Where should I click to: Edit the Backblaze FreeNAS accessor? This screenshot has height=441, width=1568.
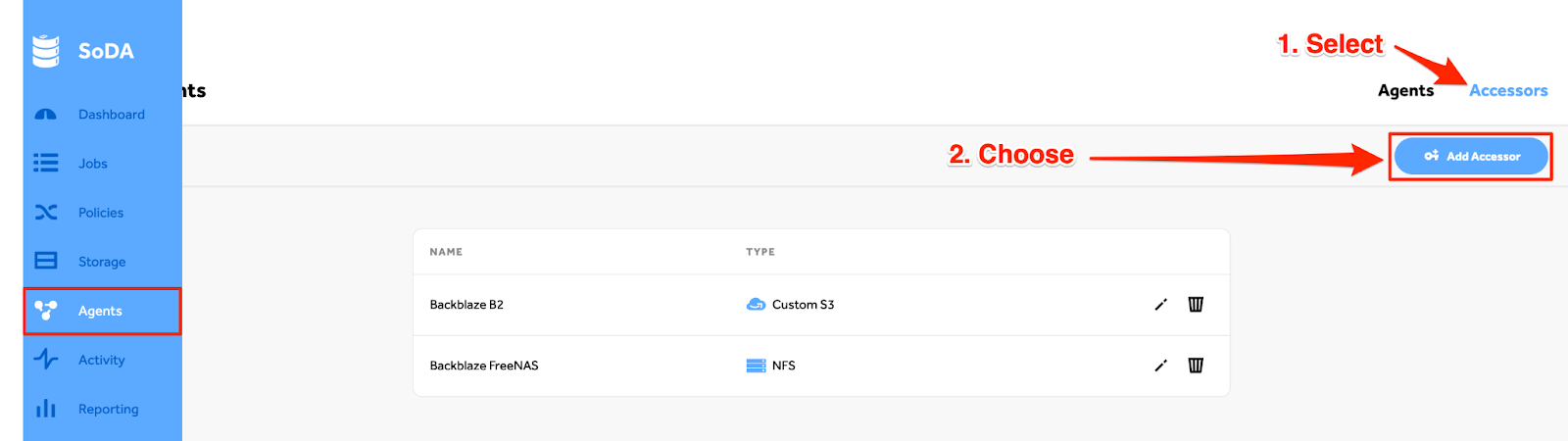1160,366
